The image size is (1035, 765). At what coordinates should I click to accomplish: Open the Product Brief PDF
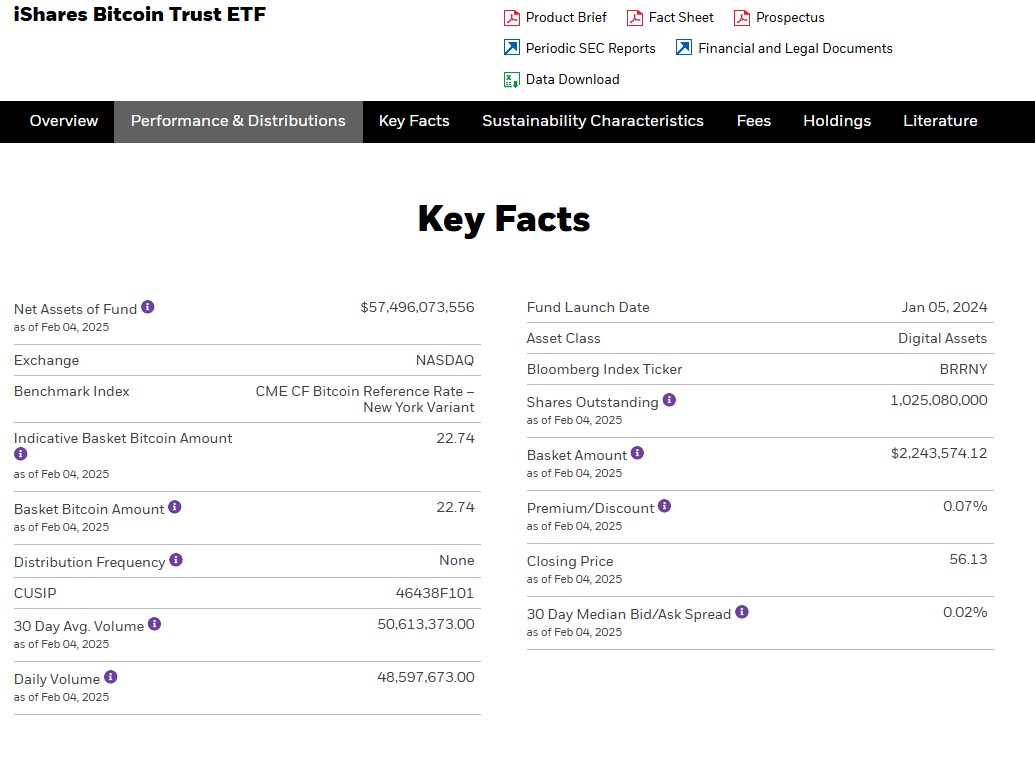click(565, 18)
